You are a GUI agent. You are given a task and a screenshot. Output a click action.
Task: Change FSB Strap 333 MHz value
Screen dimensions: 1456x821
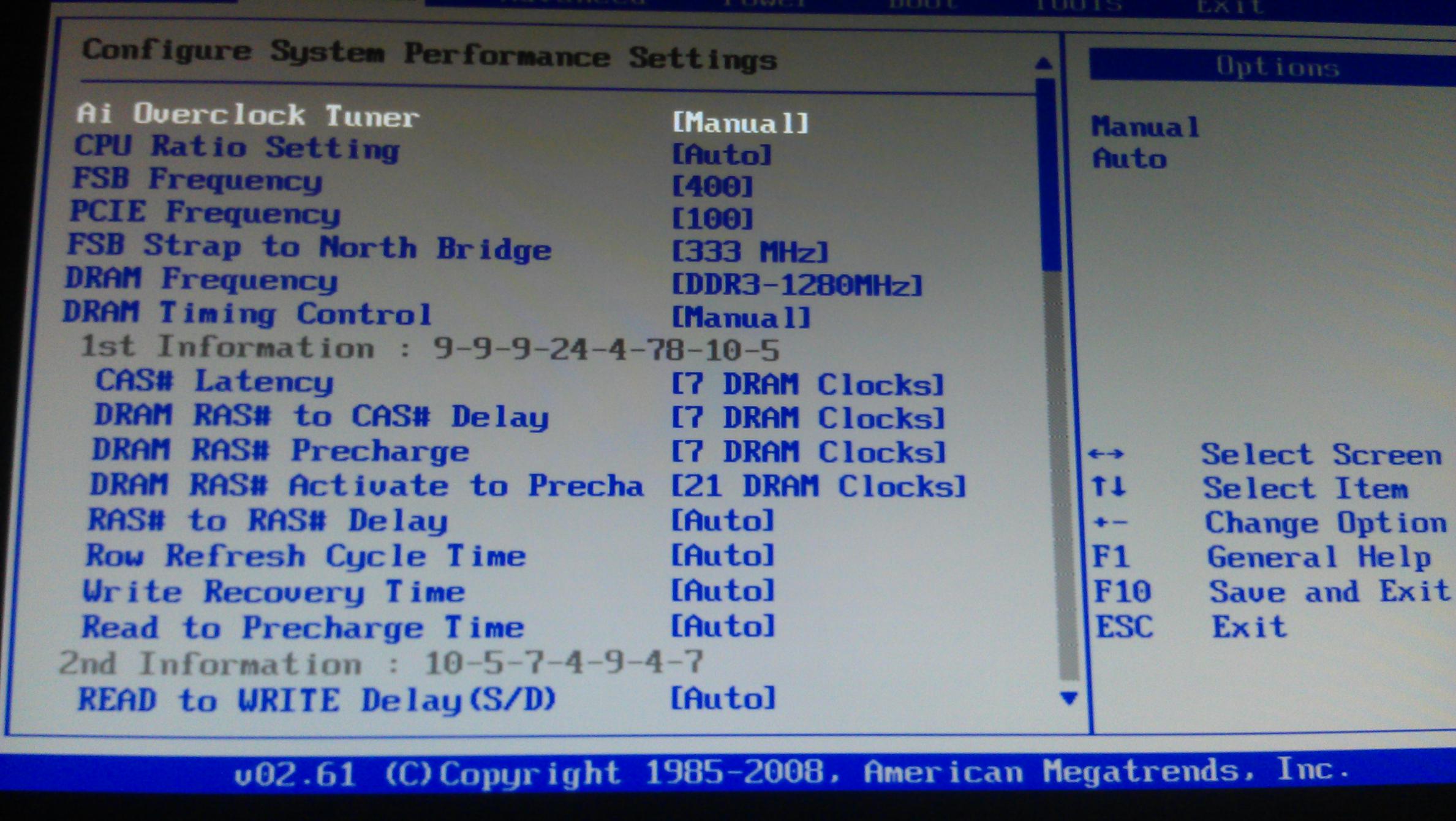[750, 252]
